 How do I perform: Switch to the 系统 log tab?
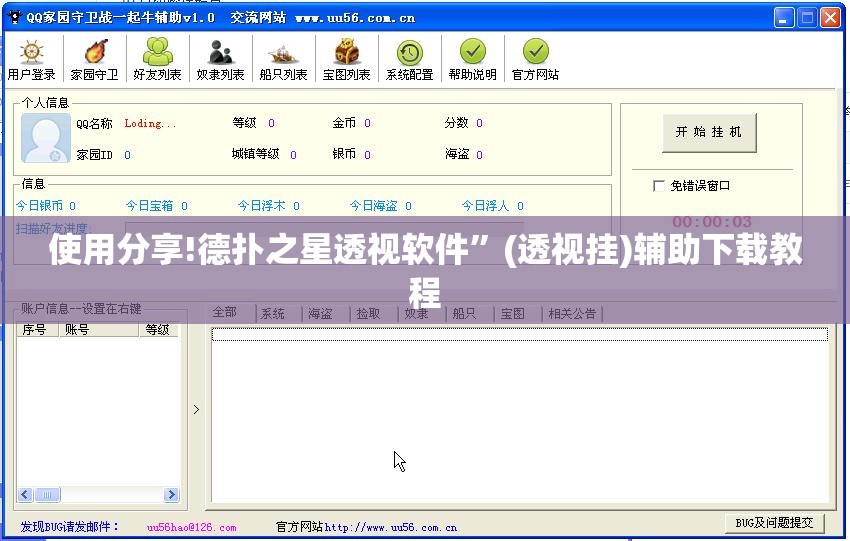(273, 313)
